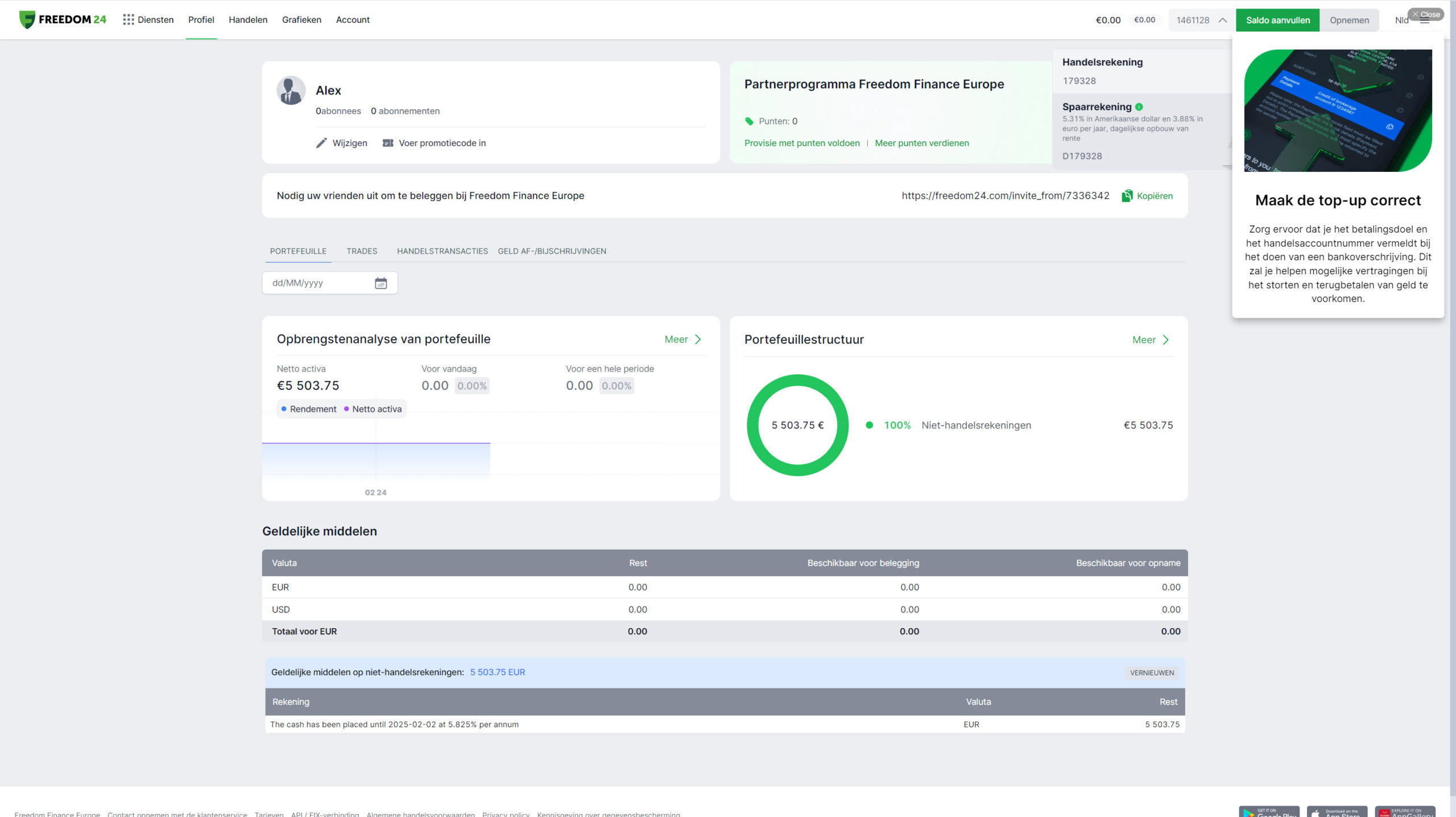Expand Meer for Portefeuillestructuur
This screenshot has width=1456, height=817.
[1150, 340]
